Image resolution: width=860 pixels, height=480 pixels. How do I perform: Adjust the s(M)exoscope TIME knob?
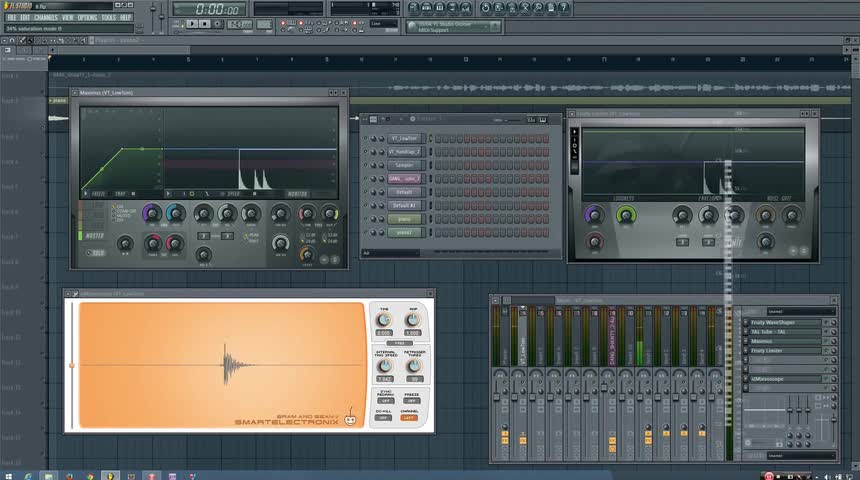[383, 319]
